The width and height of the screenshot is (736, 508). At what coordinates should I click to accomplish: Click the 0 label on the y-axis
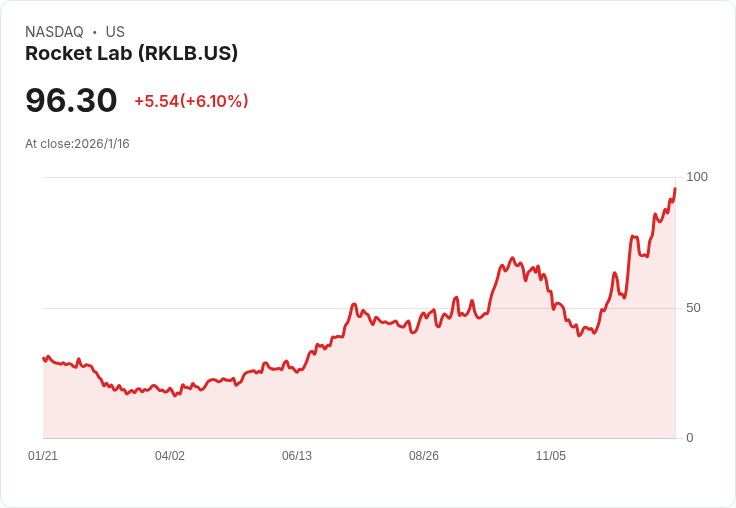coord(690,438)
